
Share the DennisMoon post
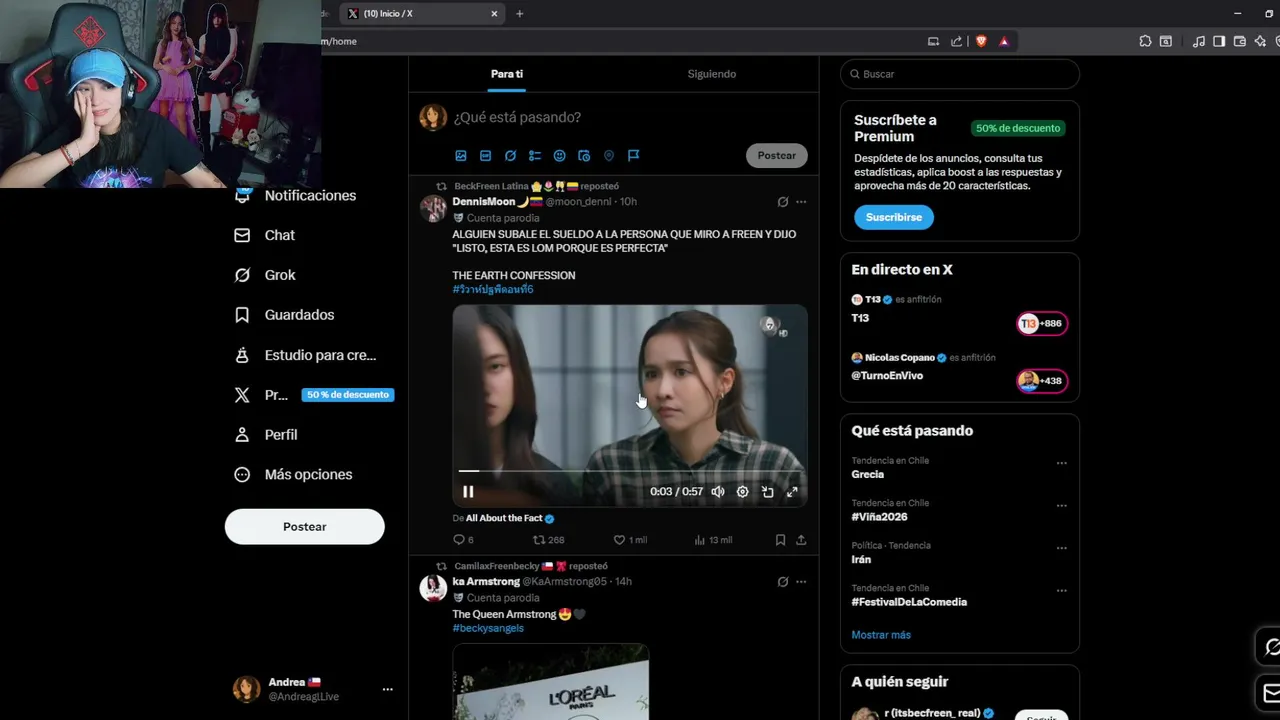click(801, 540)
